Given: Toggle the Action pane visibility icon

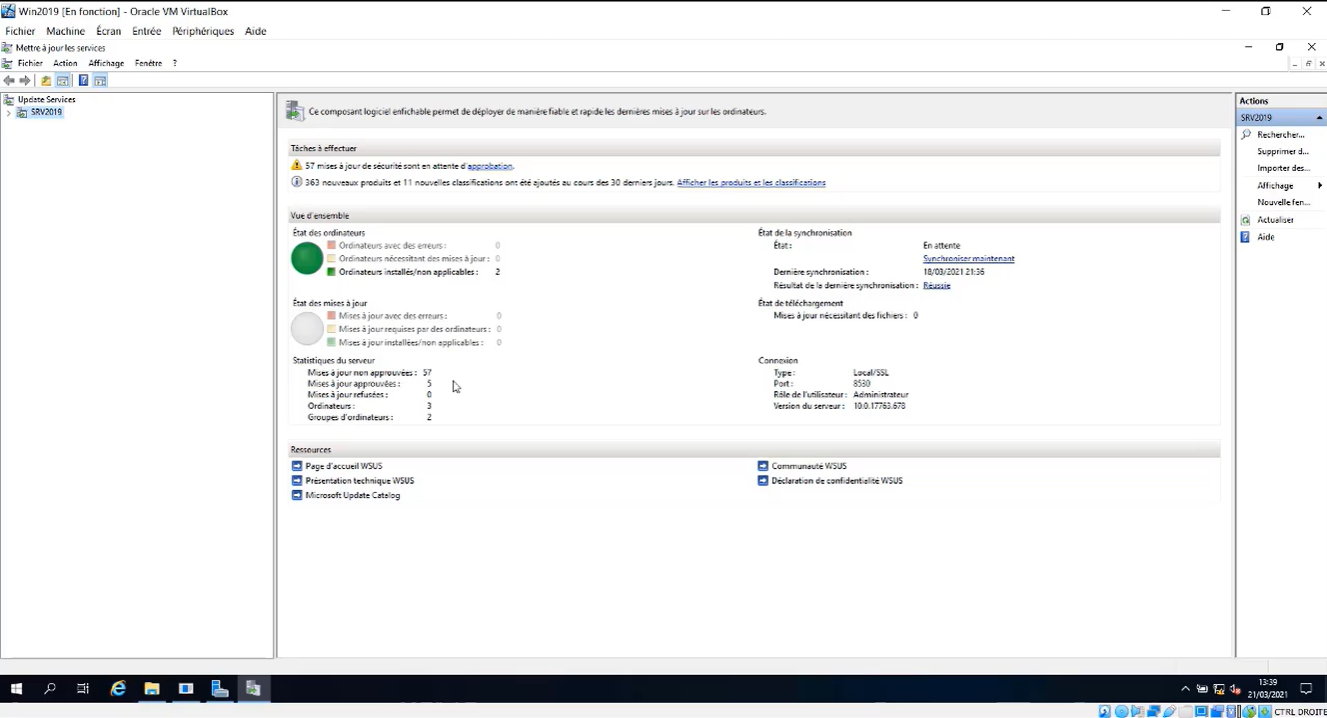Looking at the screenshot, I should (x=99, y=80).
